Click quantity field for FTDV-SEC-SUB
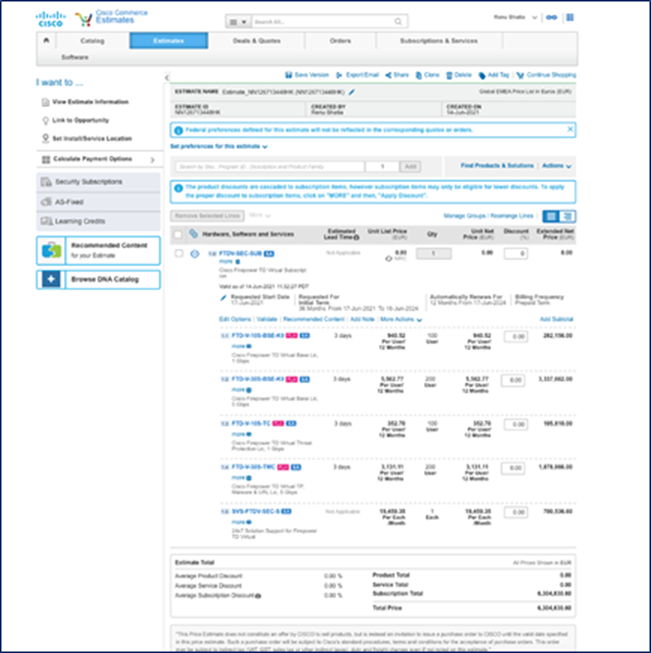 click(x=434, y=253)
